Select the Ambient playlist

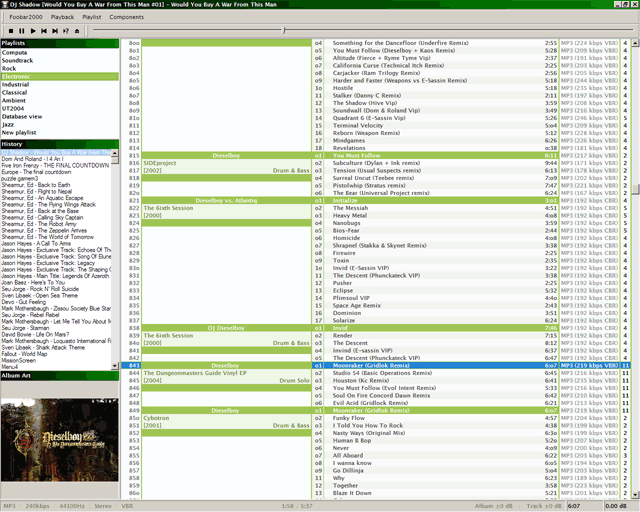60,100
